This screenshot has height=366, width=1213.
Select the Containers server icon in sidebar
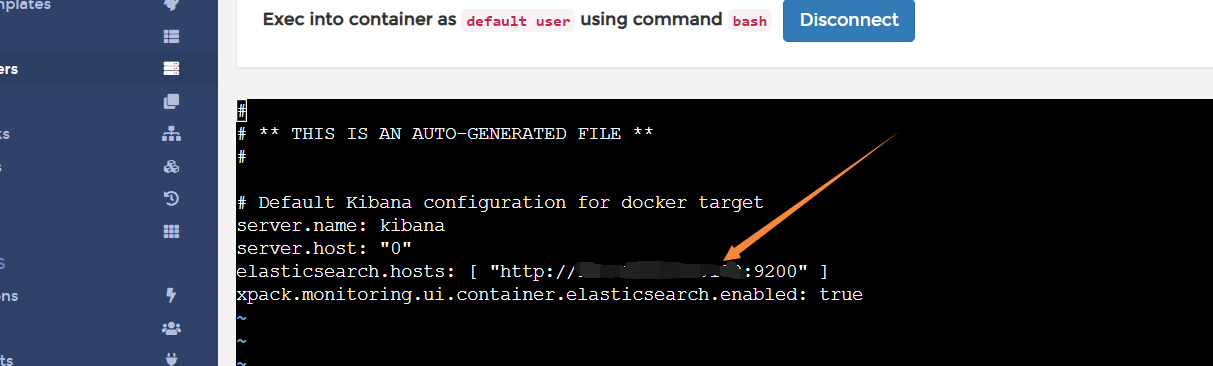(x=171, y=69)
